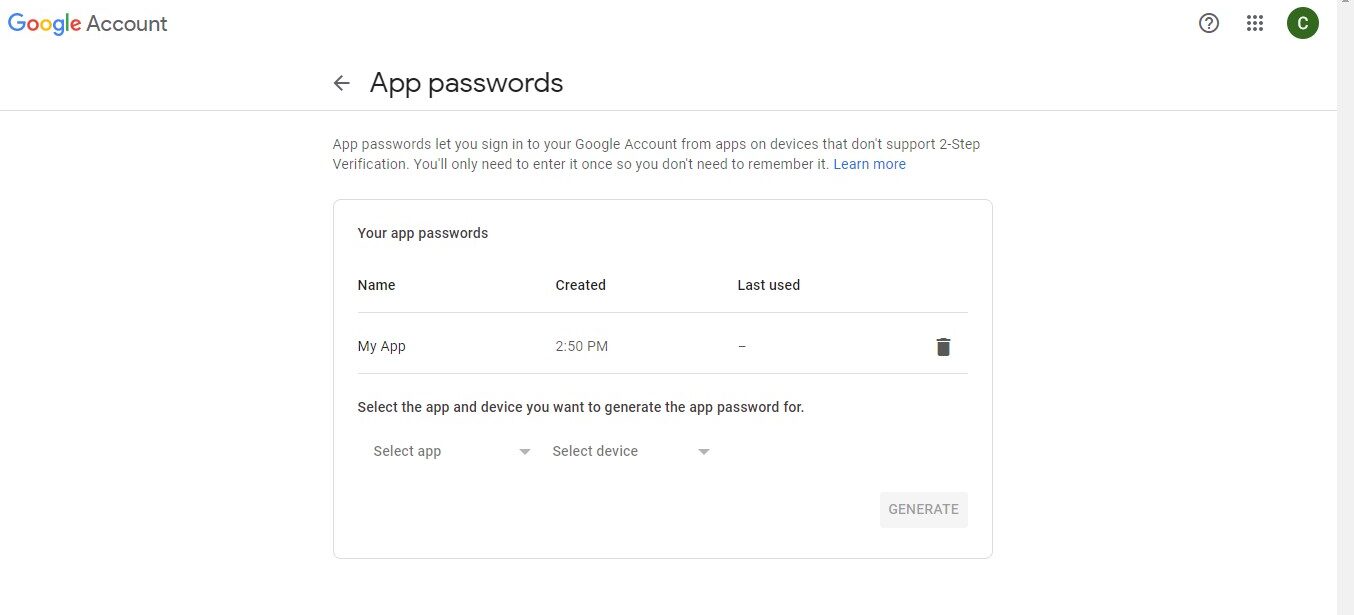Image resolution: width=1354 pixels, height=615 pixels.
Task: Click the Created column header
Action: (x=580, y=285)
